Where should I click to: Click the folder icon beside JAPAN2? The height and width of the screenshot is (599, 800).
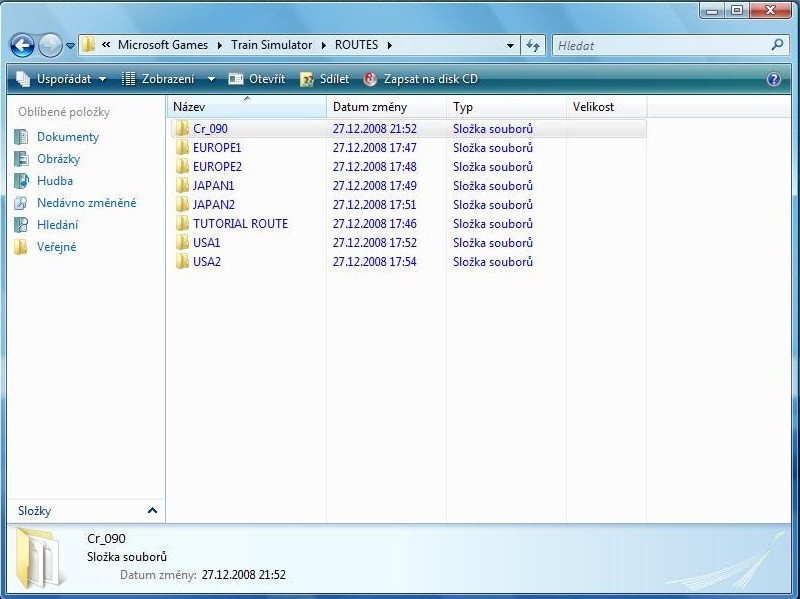coord(182,205)
